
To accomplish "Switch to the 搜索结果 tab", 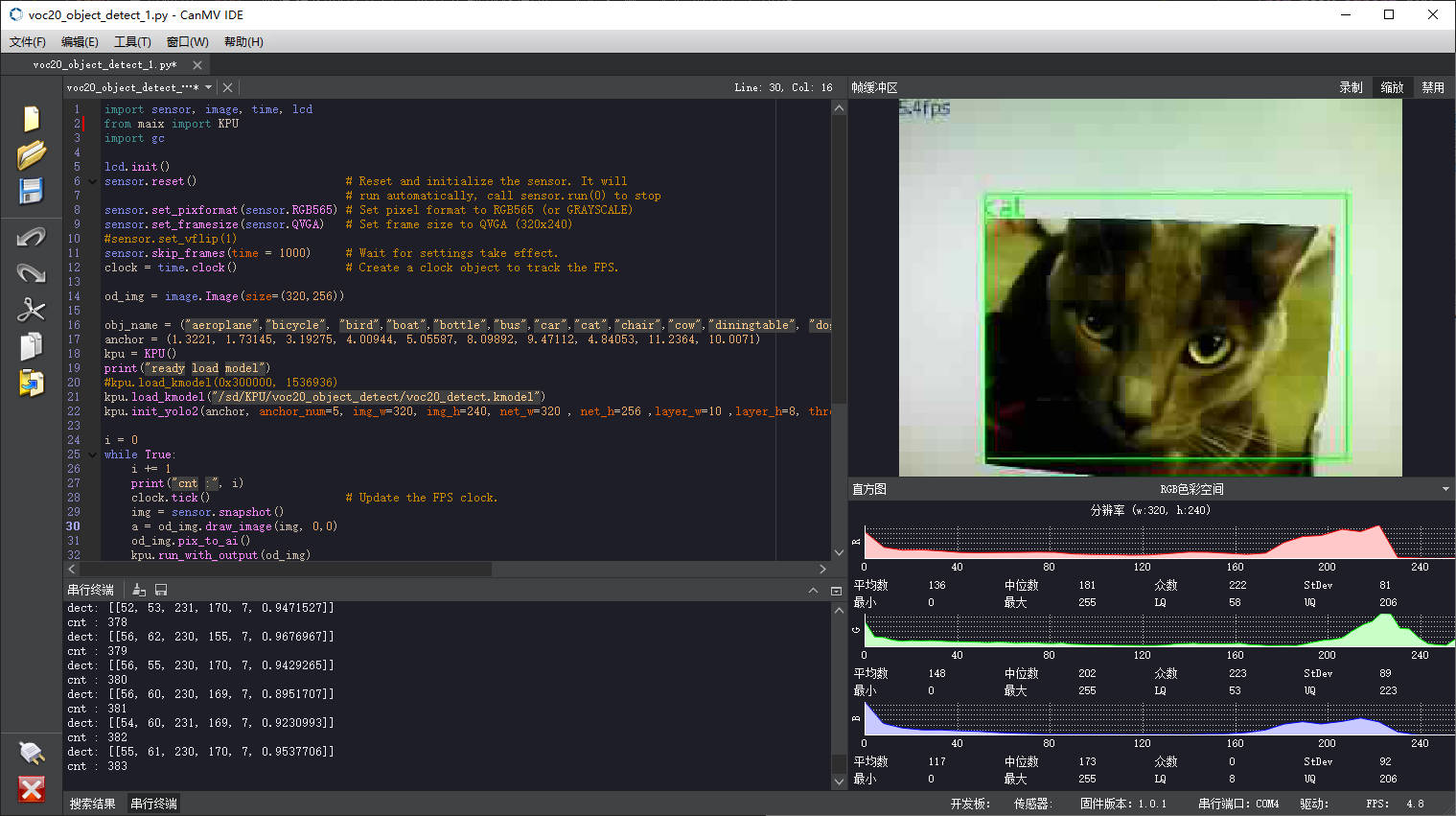I will point(93,804).
